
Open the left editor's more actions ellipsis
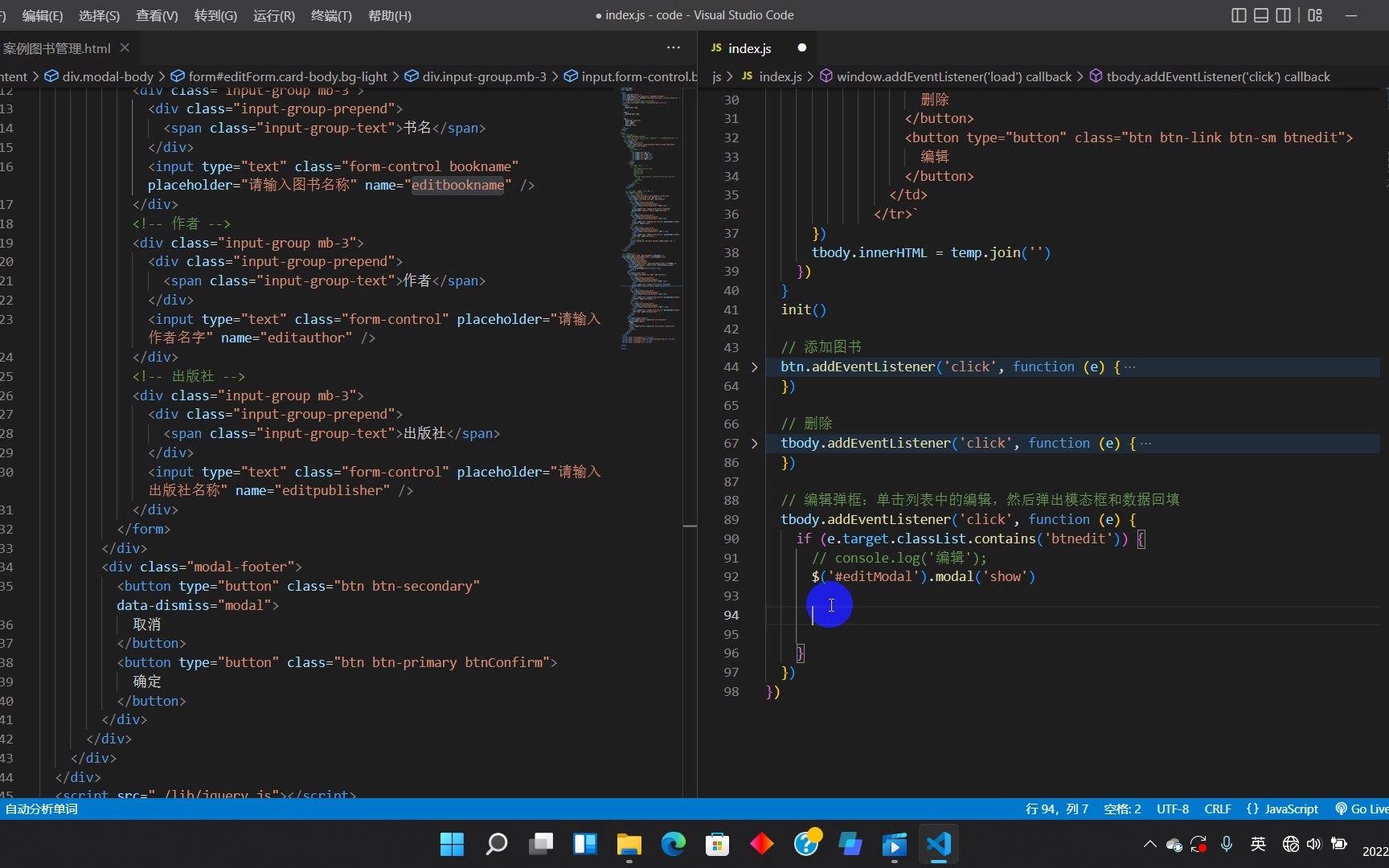pyautogui.click(x=674, y=48)
